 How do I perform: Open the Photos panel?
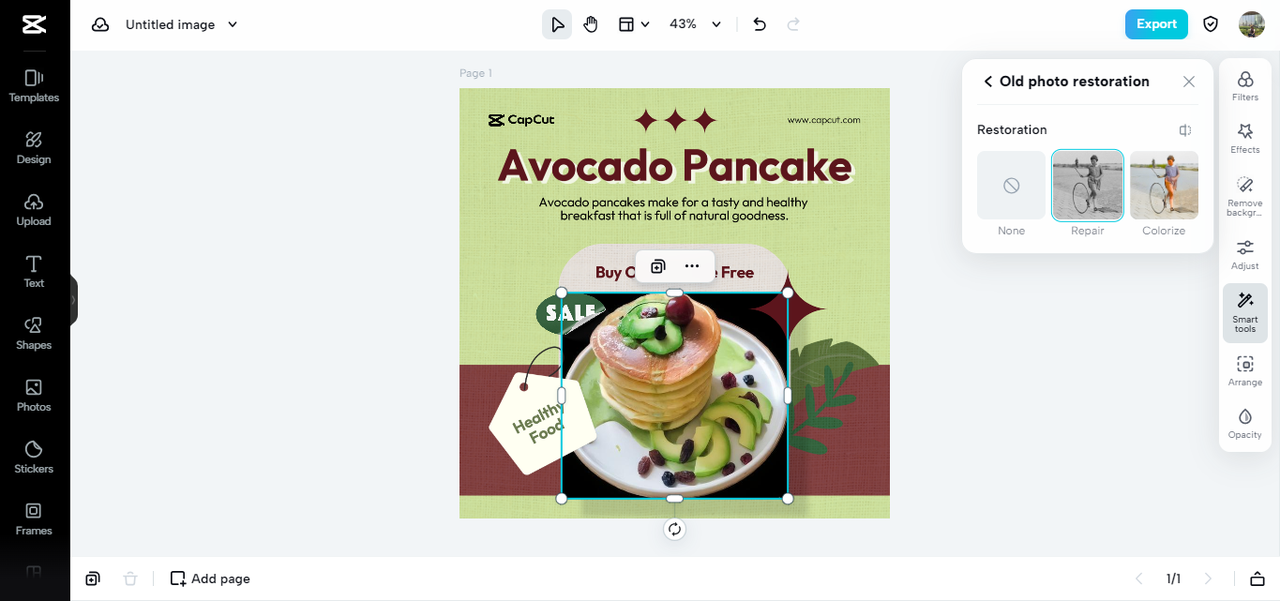coord(34,396)
